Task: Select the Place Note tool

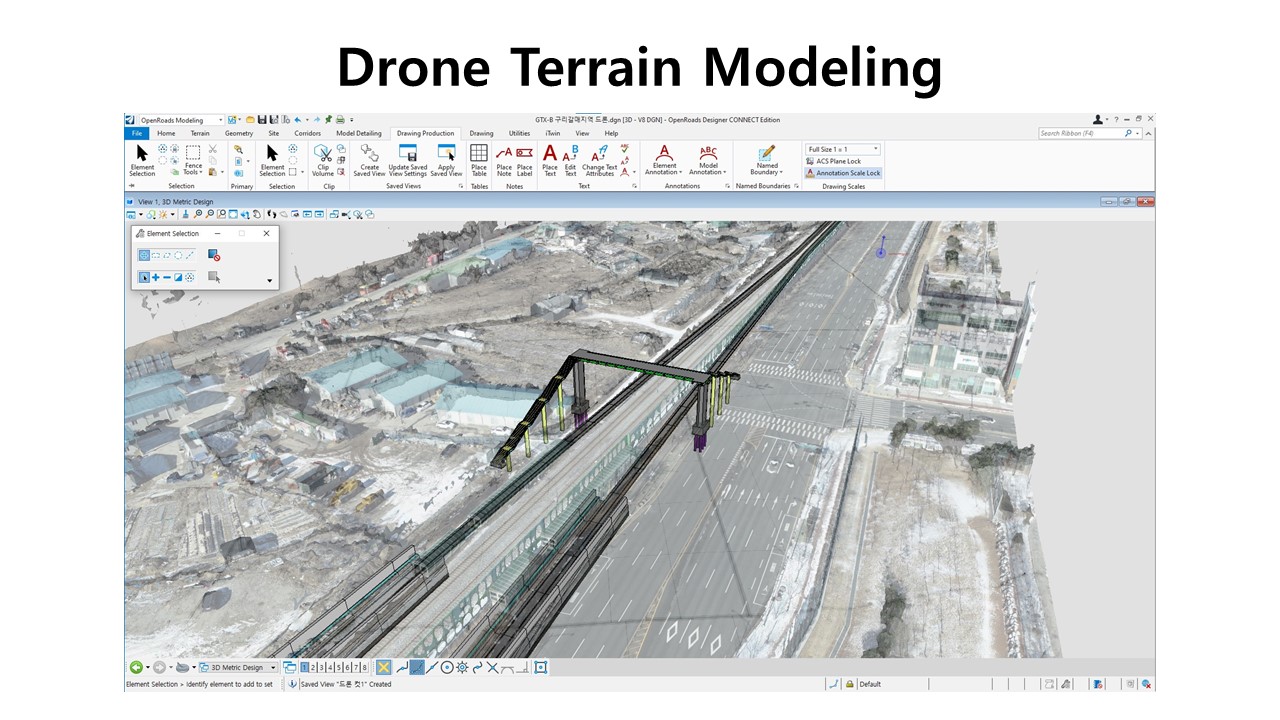Action: click(504, 159)
